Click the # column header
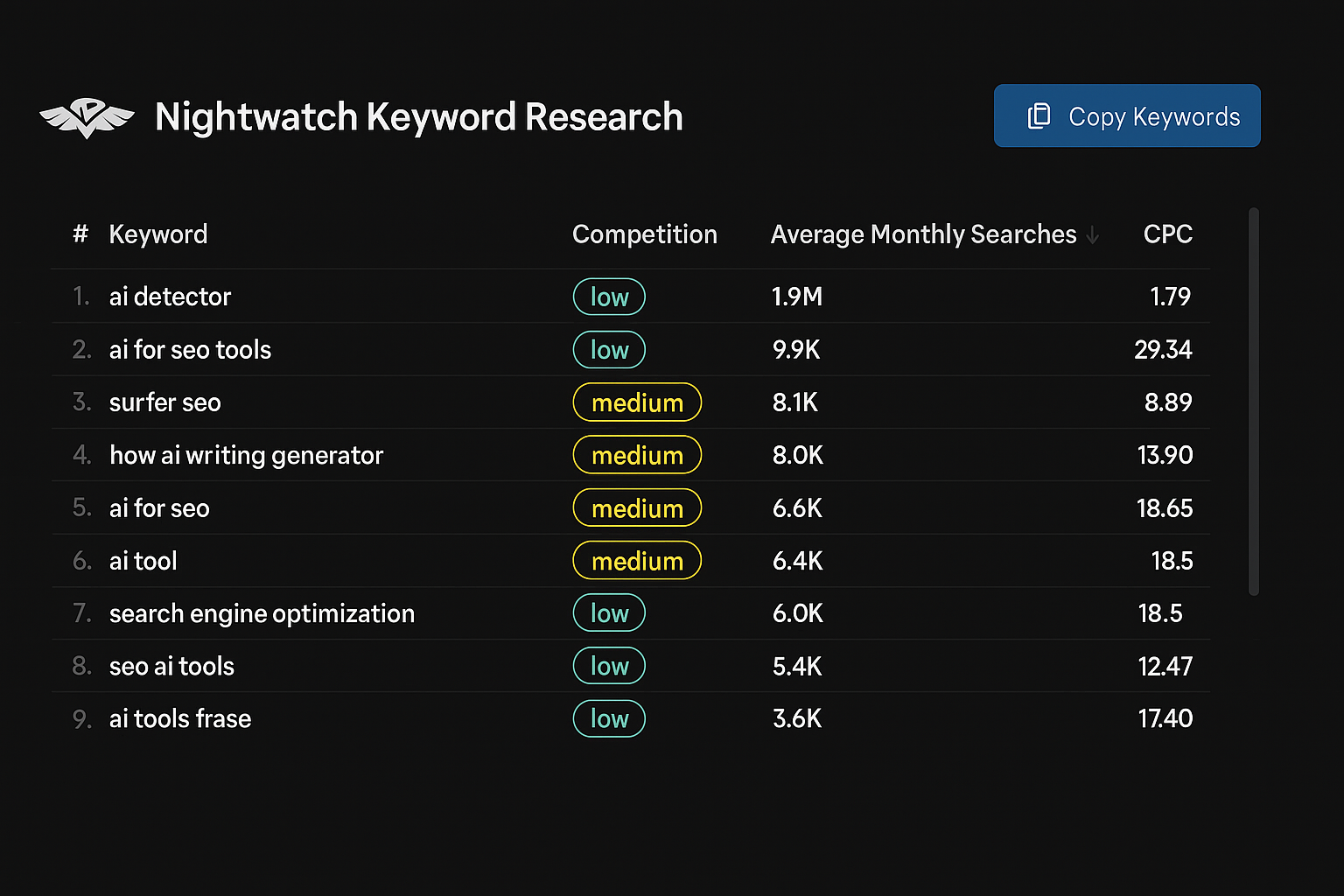Viewport: 1344px width, 896px height. (x=80, y=234)
